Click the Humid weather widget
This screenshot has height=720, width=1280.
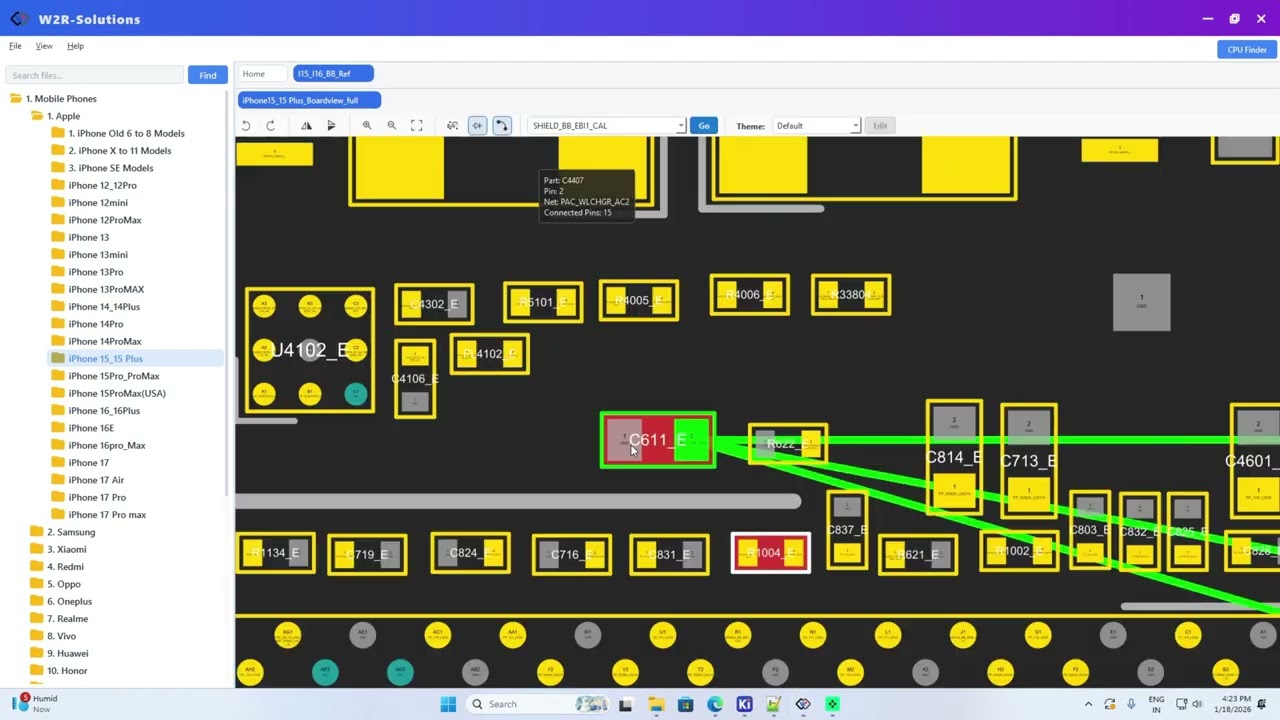pos(35,703)
